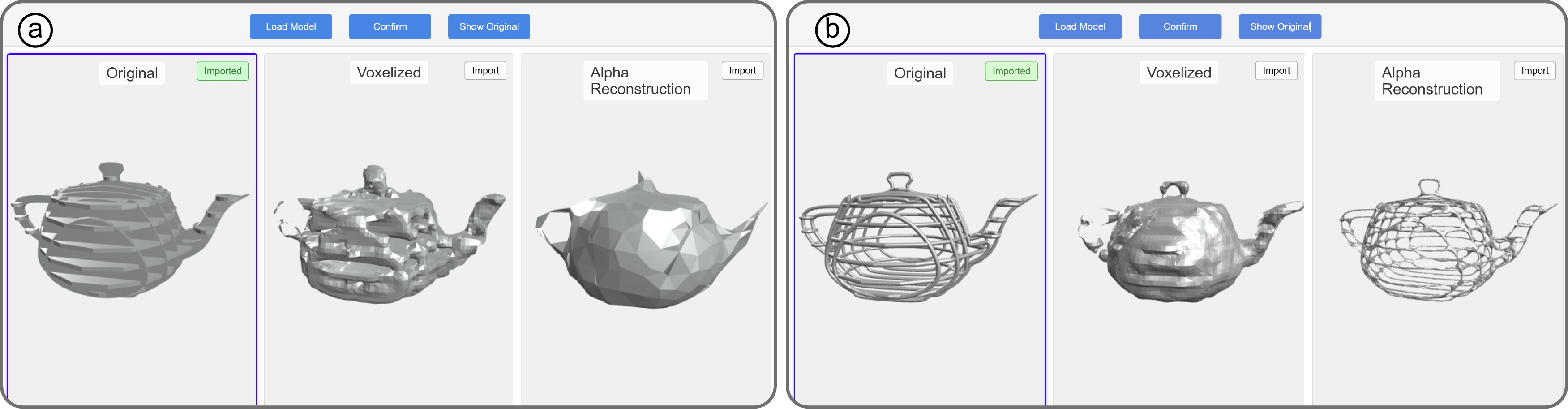The image size is (1568, 409).
Task: Import the Alpha Reconstruction model in panel (a)
Action: tap(742, 71)
